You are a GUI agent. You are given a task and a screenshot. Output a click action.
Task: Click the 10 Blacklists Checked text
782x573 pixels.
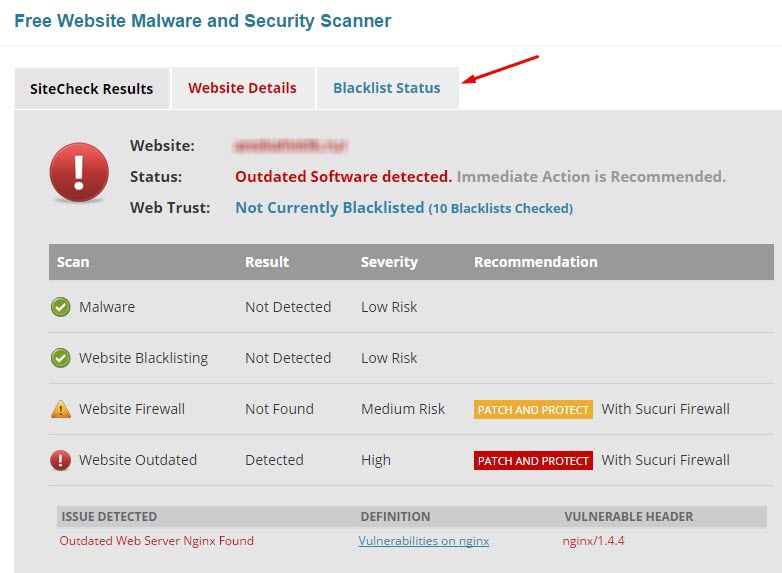[x=501, y=209]
